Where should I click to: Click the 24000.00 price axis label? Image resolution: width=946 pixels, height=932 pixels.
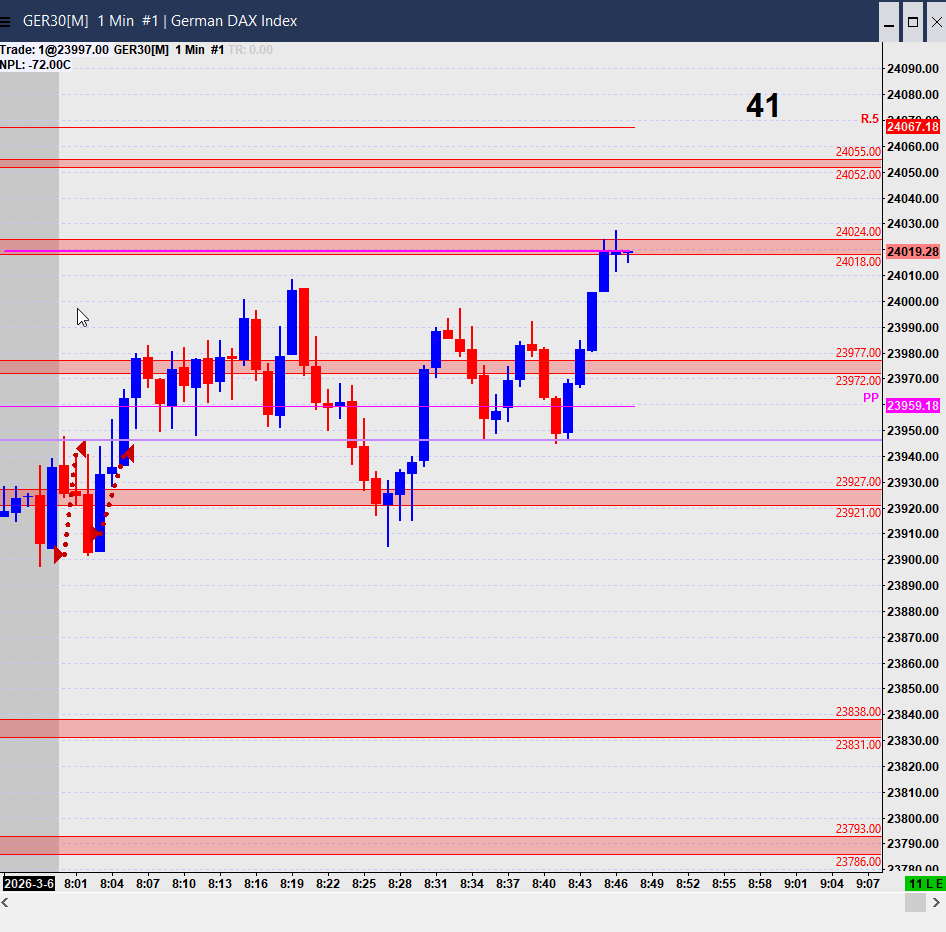[913, 302]
